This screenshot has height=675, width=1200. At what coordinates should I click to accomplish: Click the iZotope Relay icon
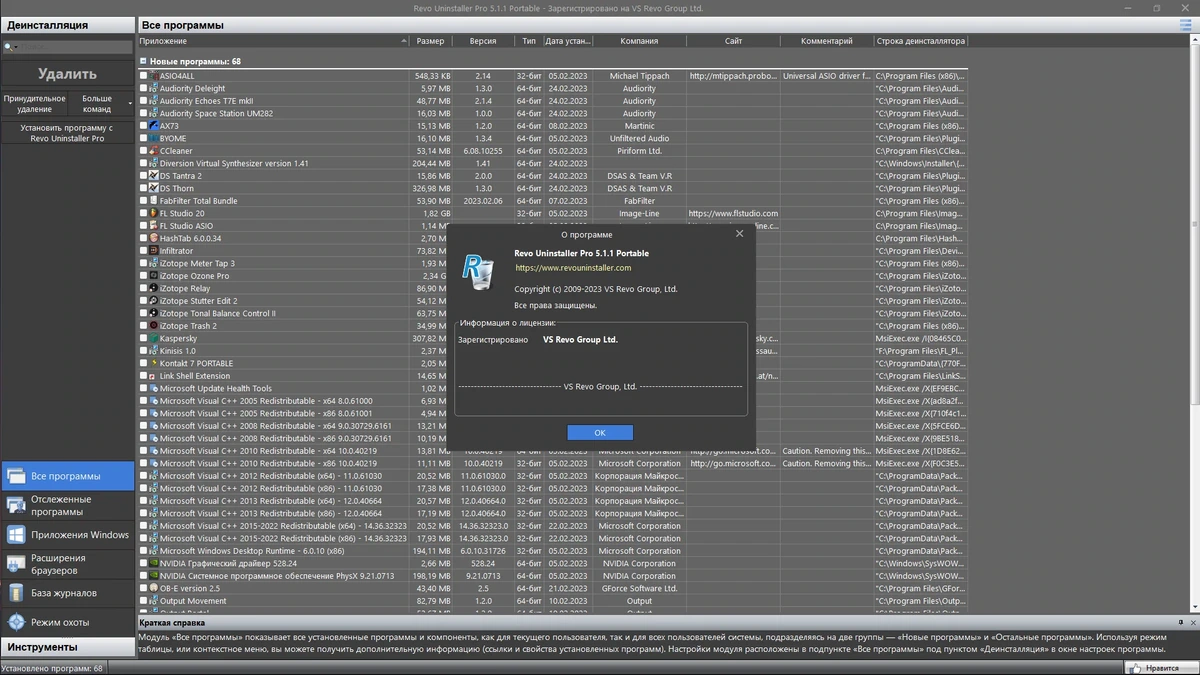click(153, 288)
